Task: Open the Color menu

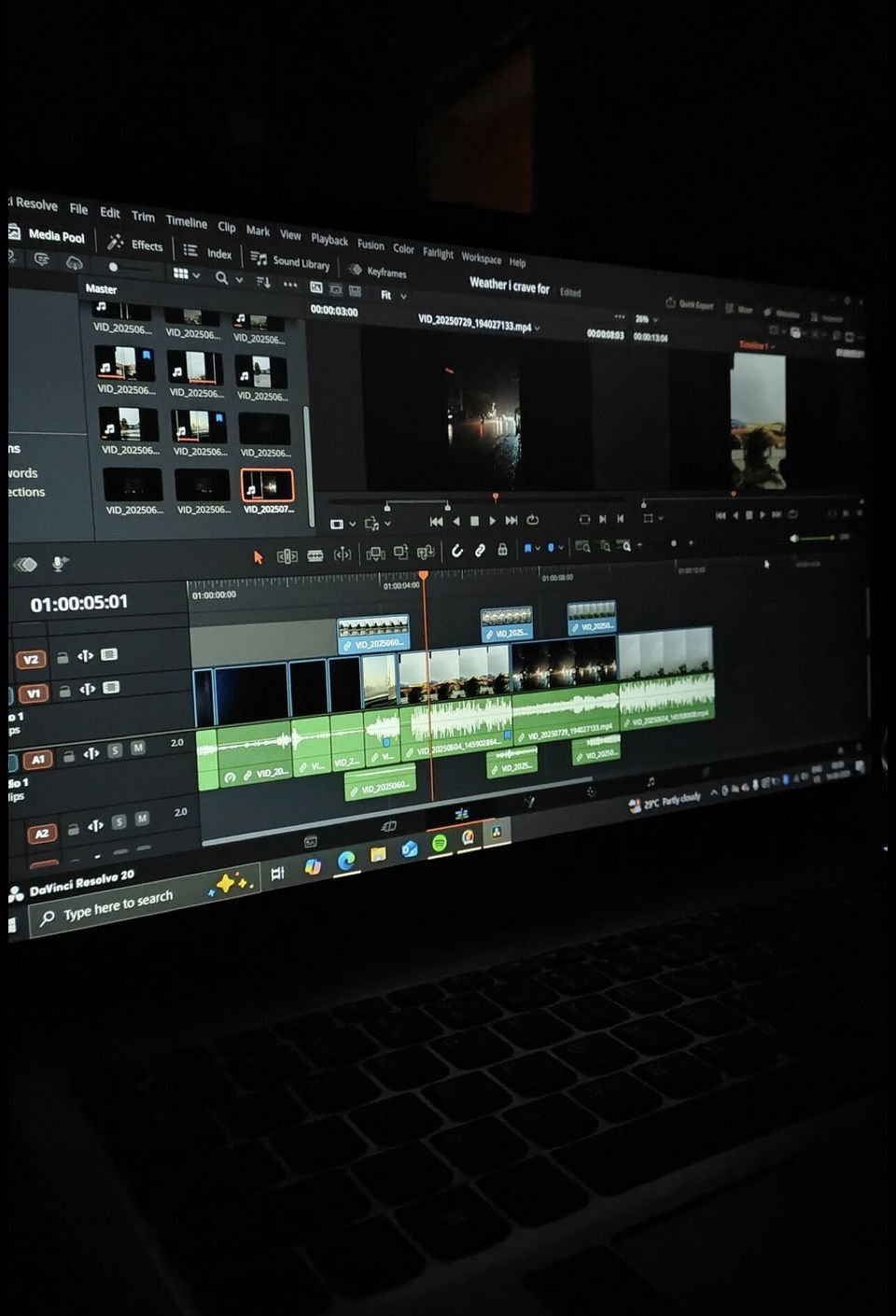Action: 403,248
